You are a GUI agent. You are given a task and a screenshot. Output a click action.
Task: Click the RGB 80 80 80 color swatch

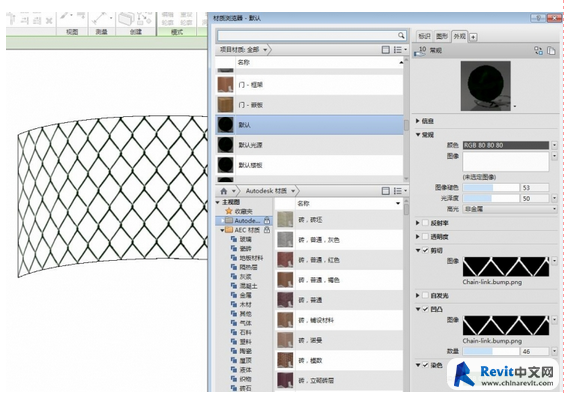tap(506, 145)
